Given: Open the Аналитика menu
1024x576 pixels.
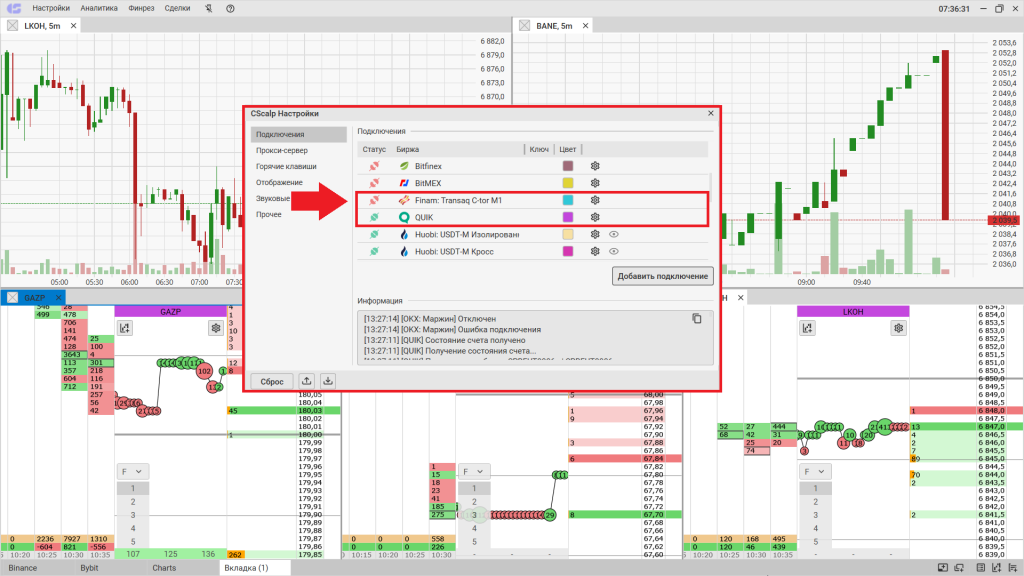Looking at the screenshot, I should coord(99,8).
